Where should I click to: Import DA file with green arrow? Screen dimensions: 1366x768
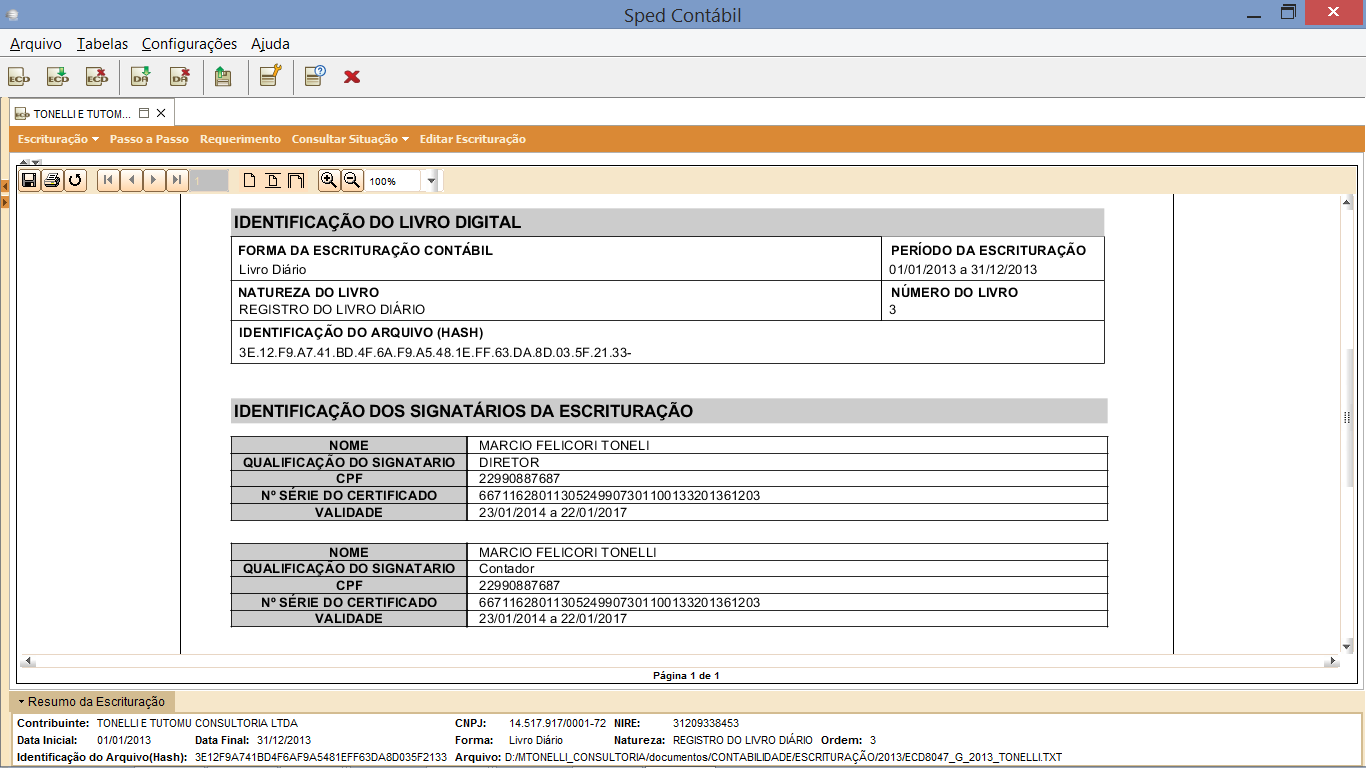[x=141, y=76]
